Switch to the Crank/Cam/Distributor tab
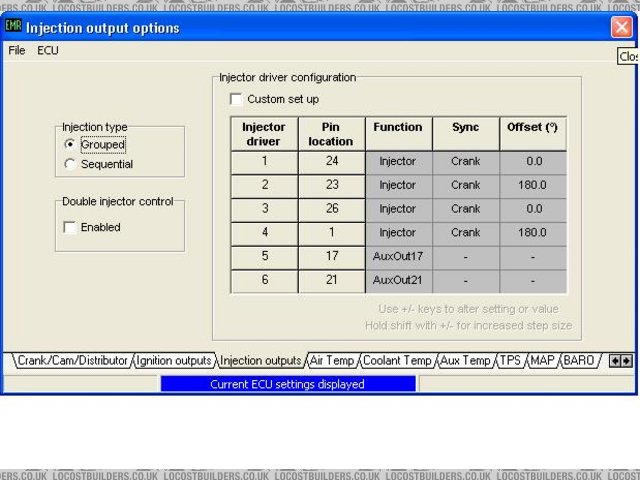This screenshot has width=640, height=480. [x=73, y=361]
